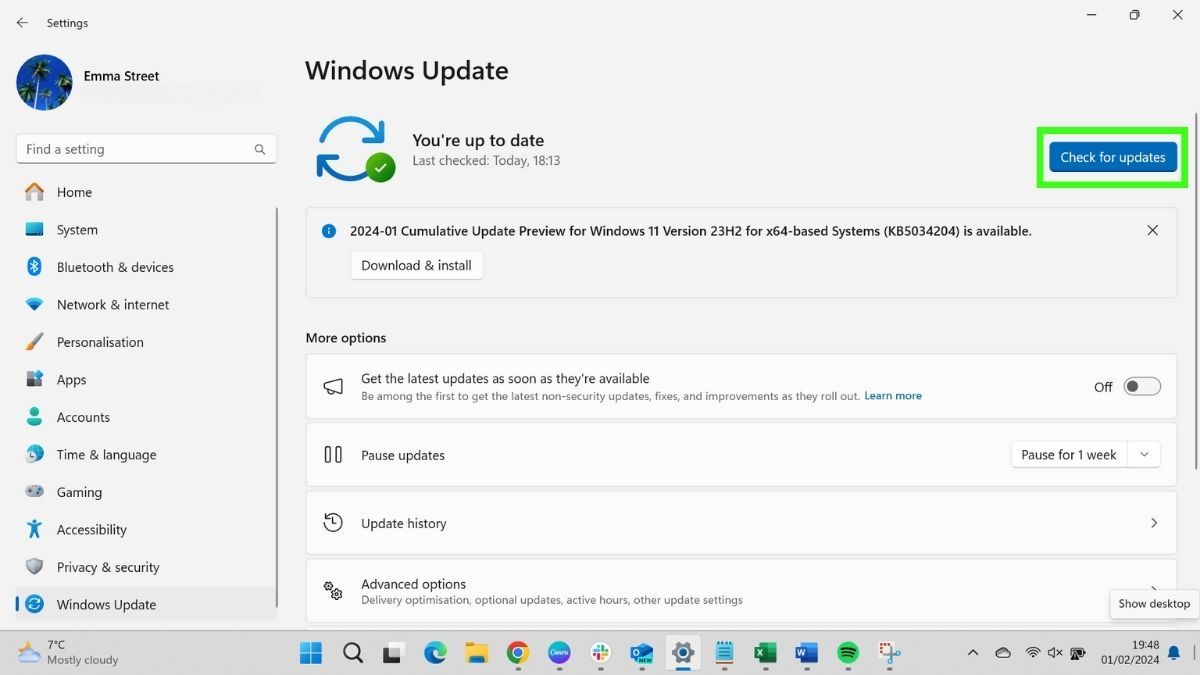
Task: Open the Pause for 1 week dropdown
Action: point(1143,454)
